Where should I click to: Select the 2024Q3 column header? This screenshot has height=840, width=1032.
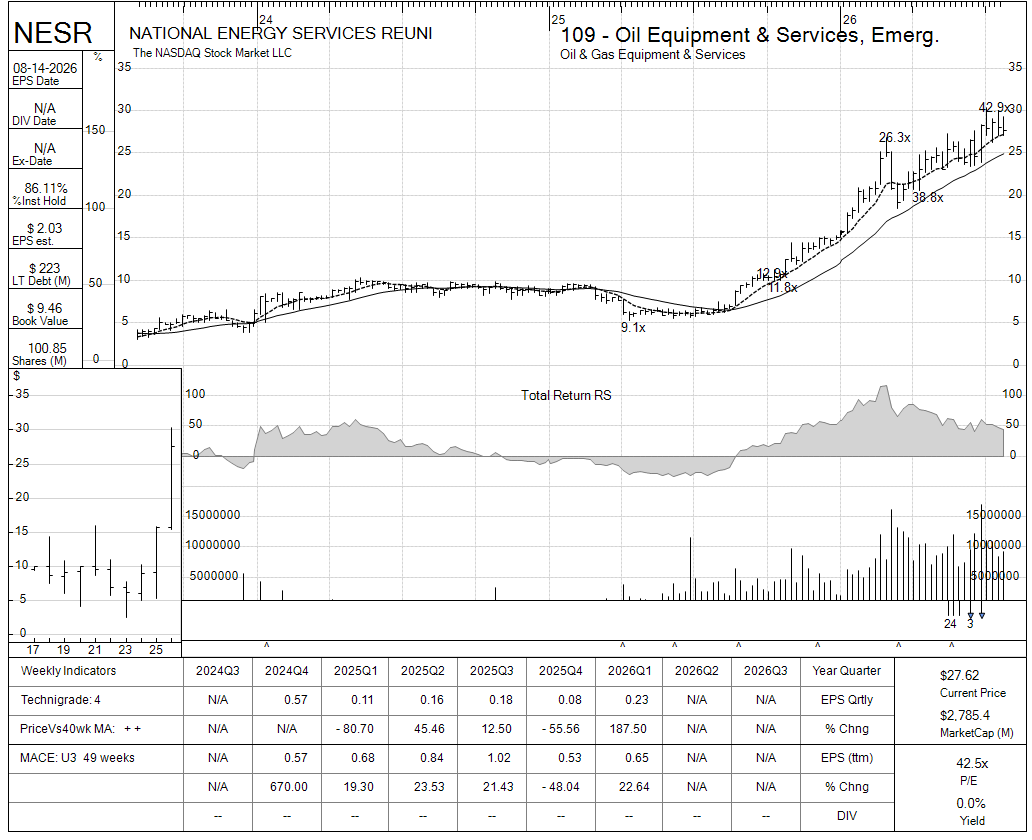(218, 671)
